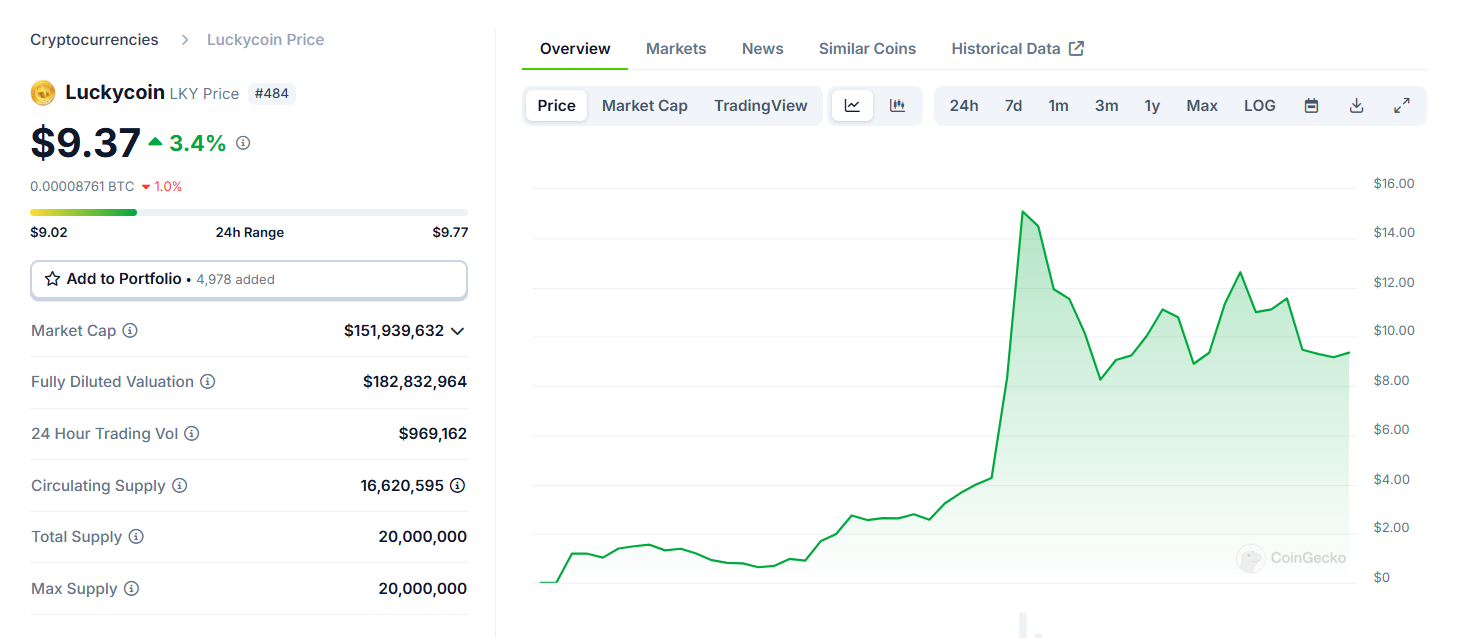1466x638 pixels.
Task: Open the Market Cap chart option
Action: 644,105
